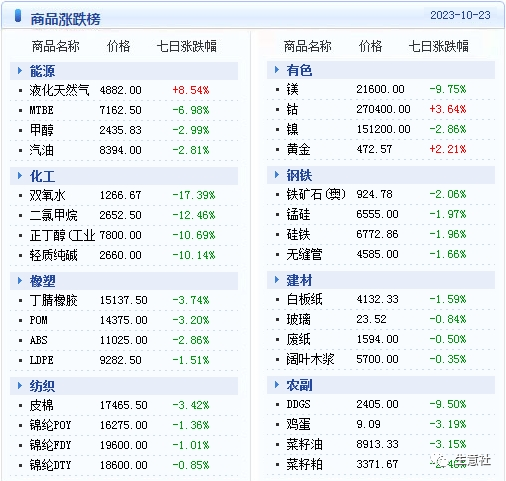Select the 玻璃 commodity name

298,319
